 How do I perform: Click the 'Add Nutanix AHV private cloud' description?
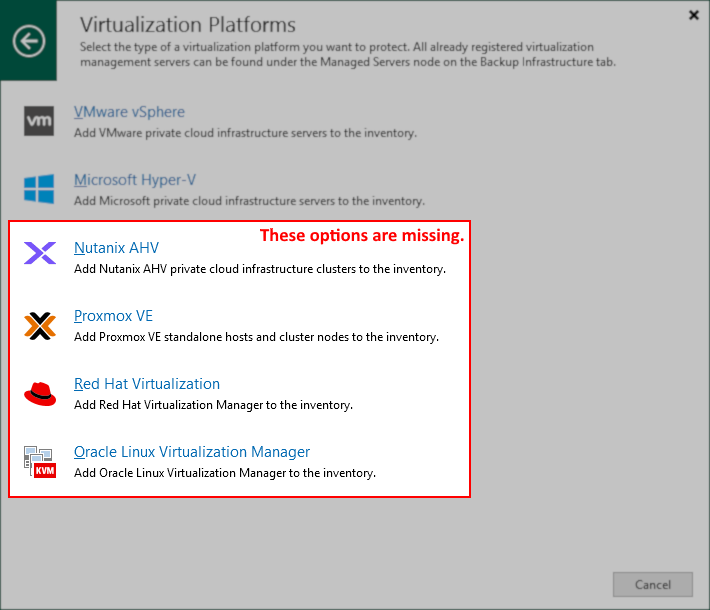click(260, 269)
